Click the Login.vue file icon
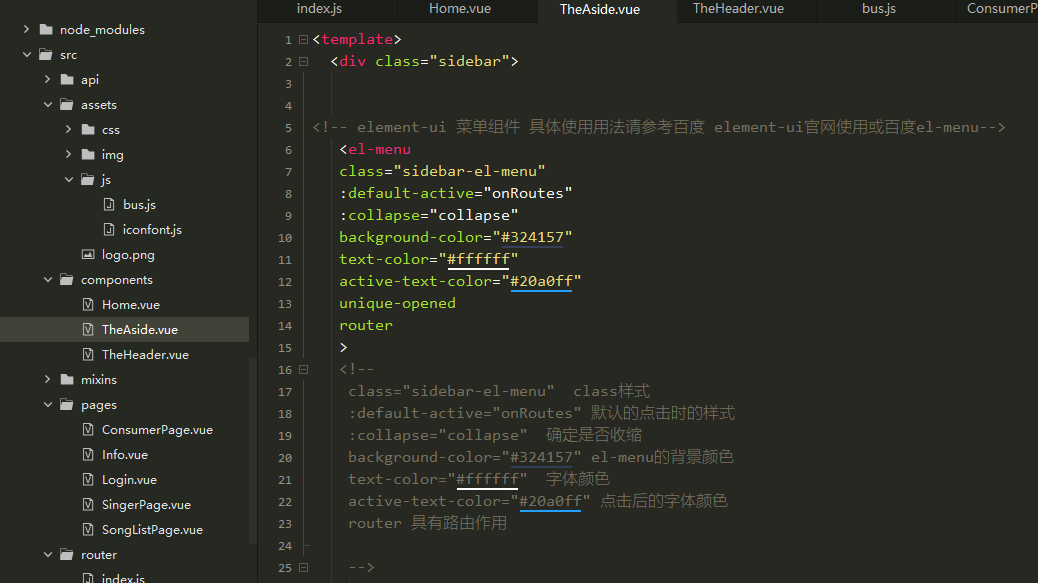The height and width of the screenshot is (583, 1038). point(88,480)
